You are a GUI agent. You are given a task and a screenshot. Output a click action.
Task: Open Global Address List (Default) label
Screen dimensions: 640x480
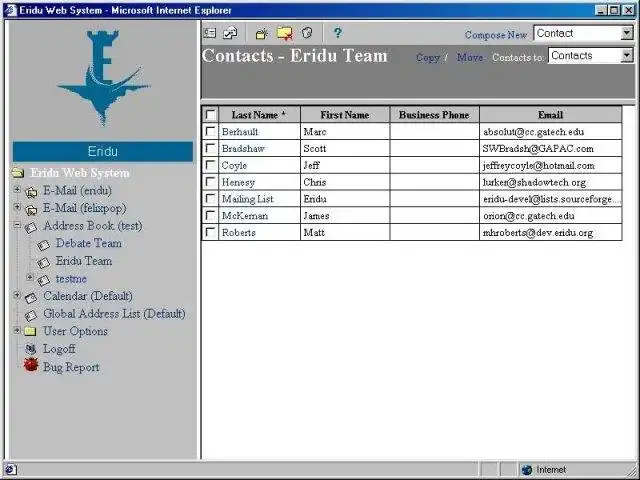(114, 313)
